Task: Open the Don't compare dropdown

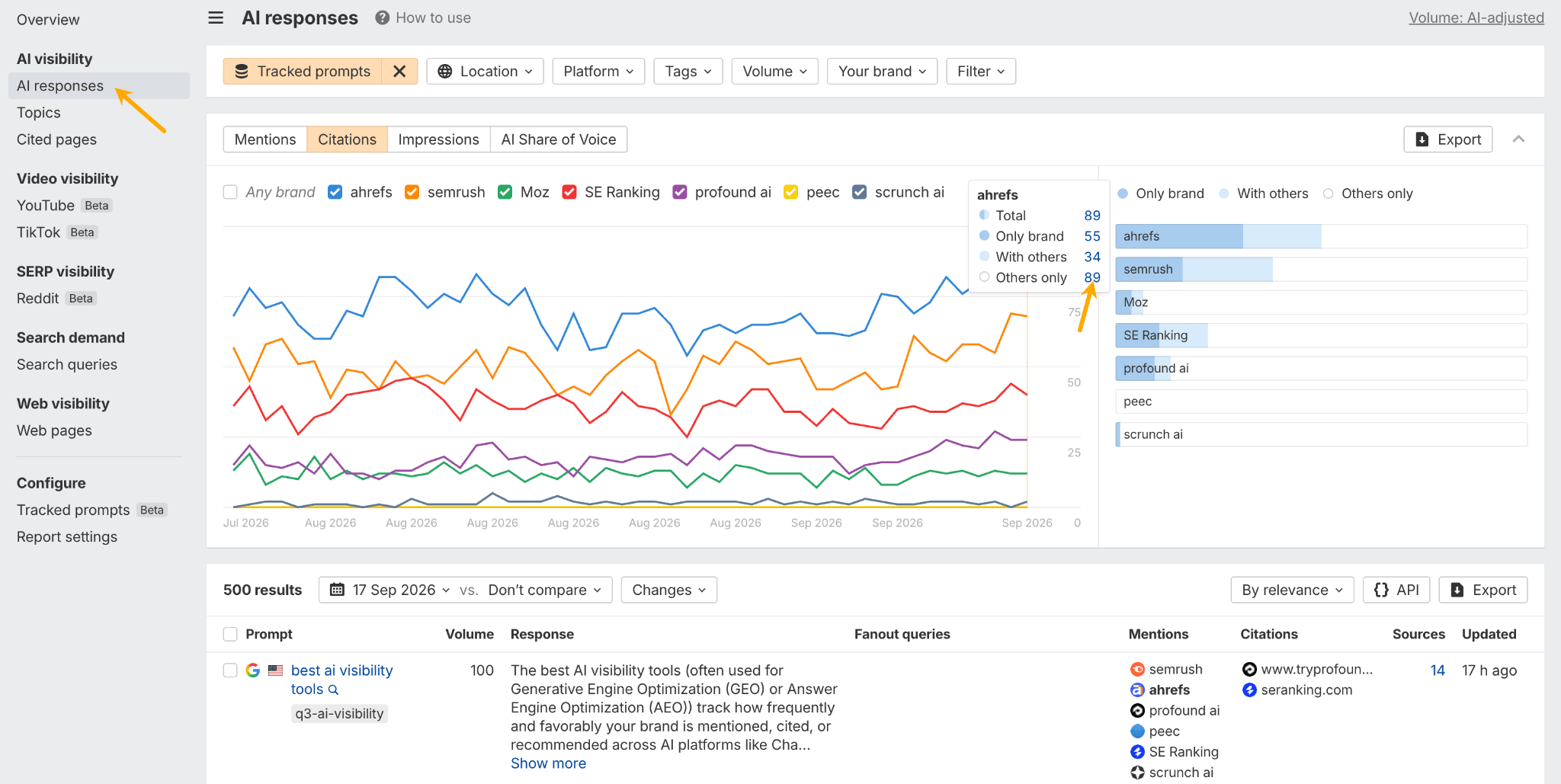Action: [545, 590]
